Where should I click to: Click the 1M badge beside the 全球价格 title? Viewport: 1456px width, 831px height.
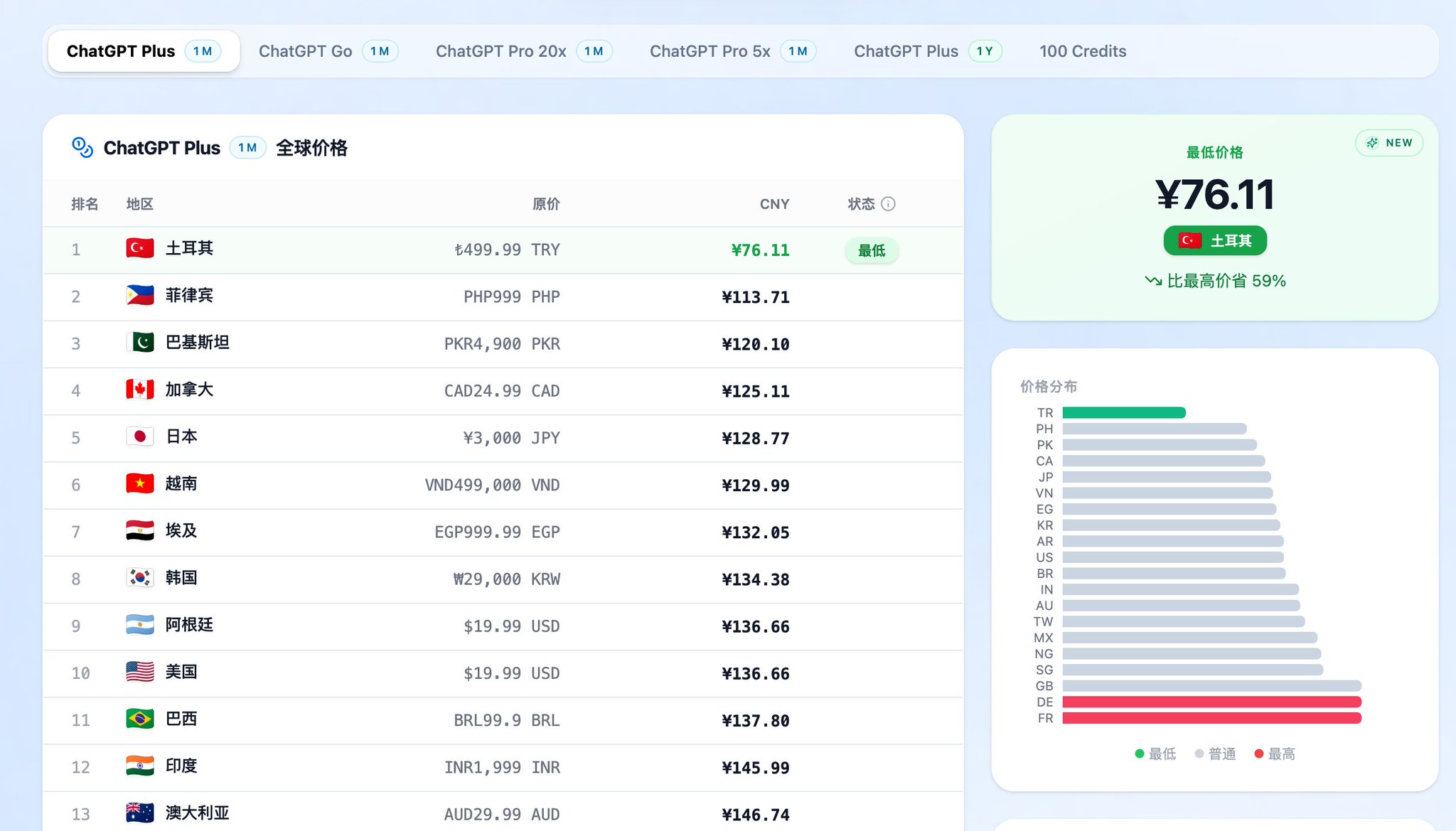click(x=247, y=148)
